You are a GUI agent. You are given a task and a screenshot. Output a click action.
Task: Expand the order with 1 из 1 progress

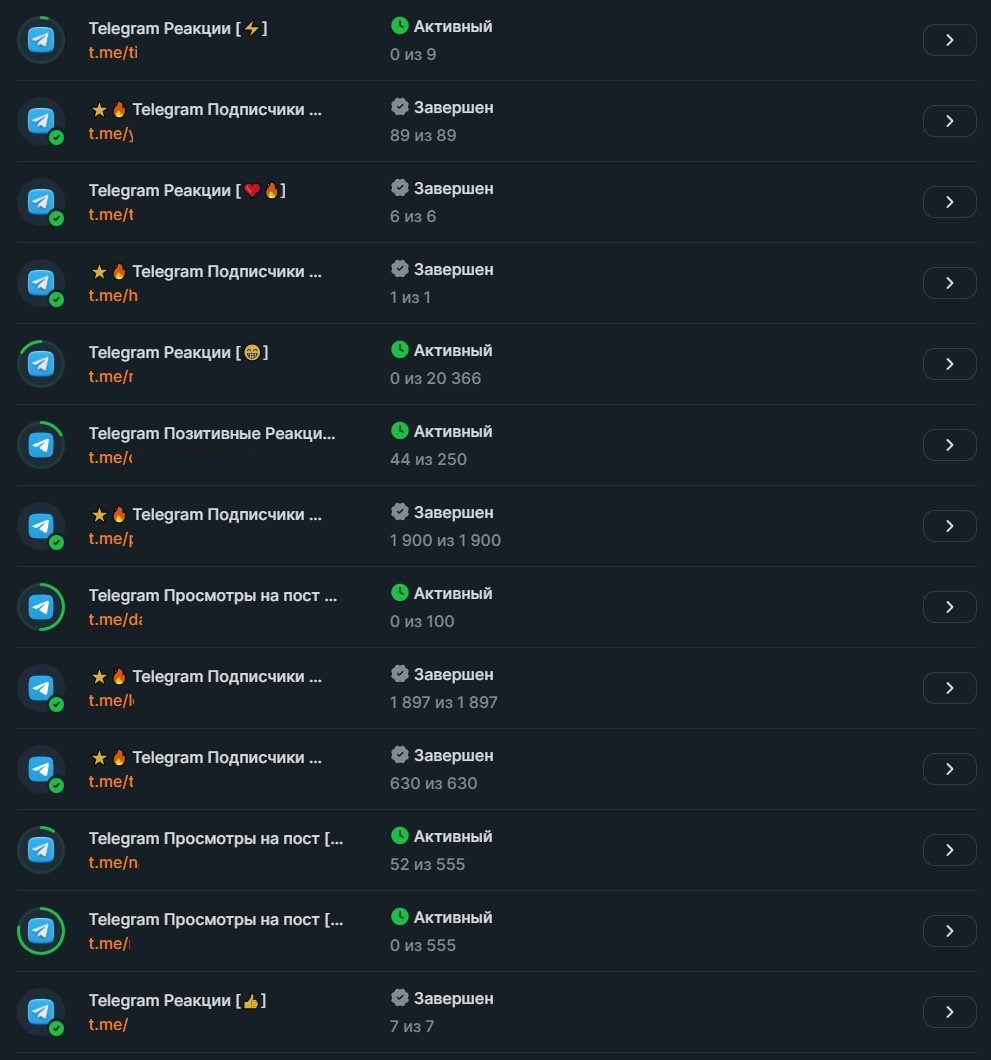coord(949,283)
